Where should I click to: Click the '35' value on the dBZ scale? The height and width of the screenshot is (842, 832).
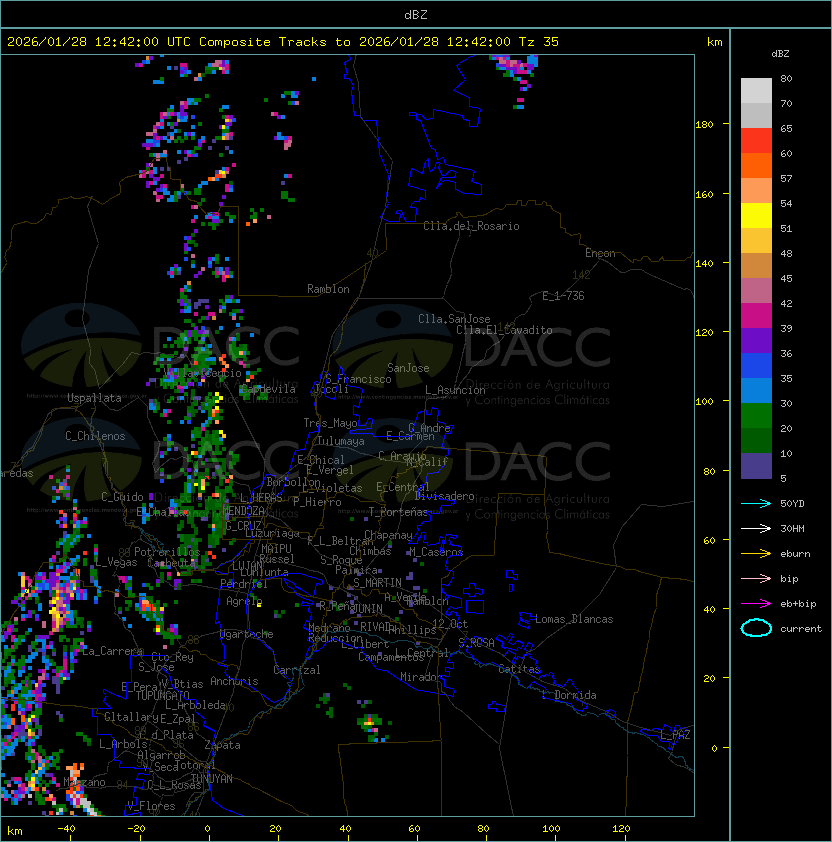786,379
